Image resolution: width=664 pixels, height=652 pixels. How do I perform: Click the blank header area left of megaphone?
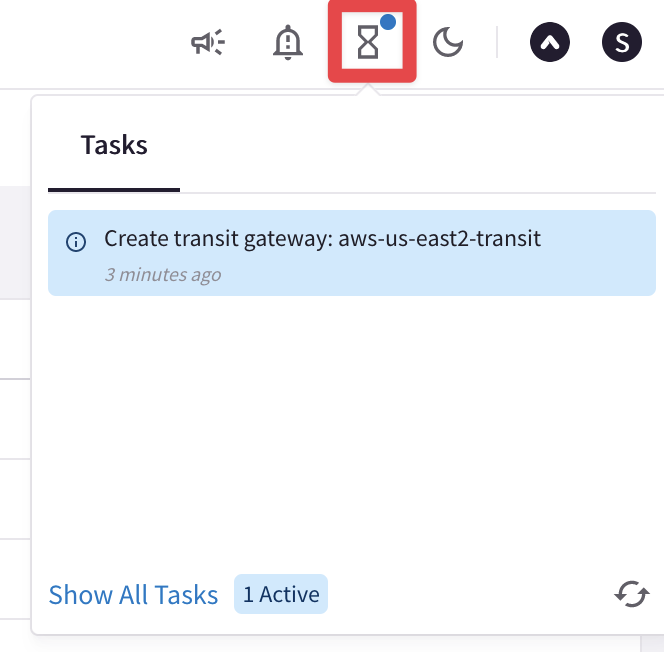(90, 43)
